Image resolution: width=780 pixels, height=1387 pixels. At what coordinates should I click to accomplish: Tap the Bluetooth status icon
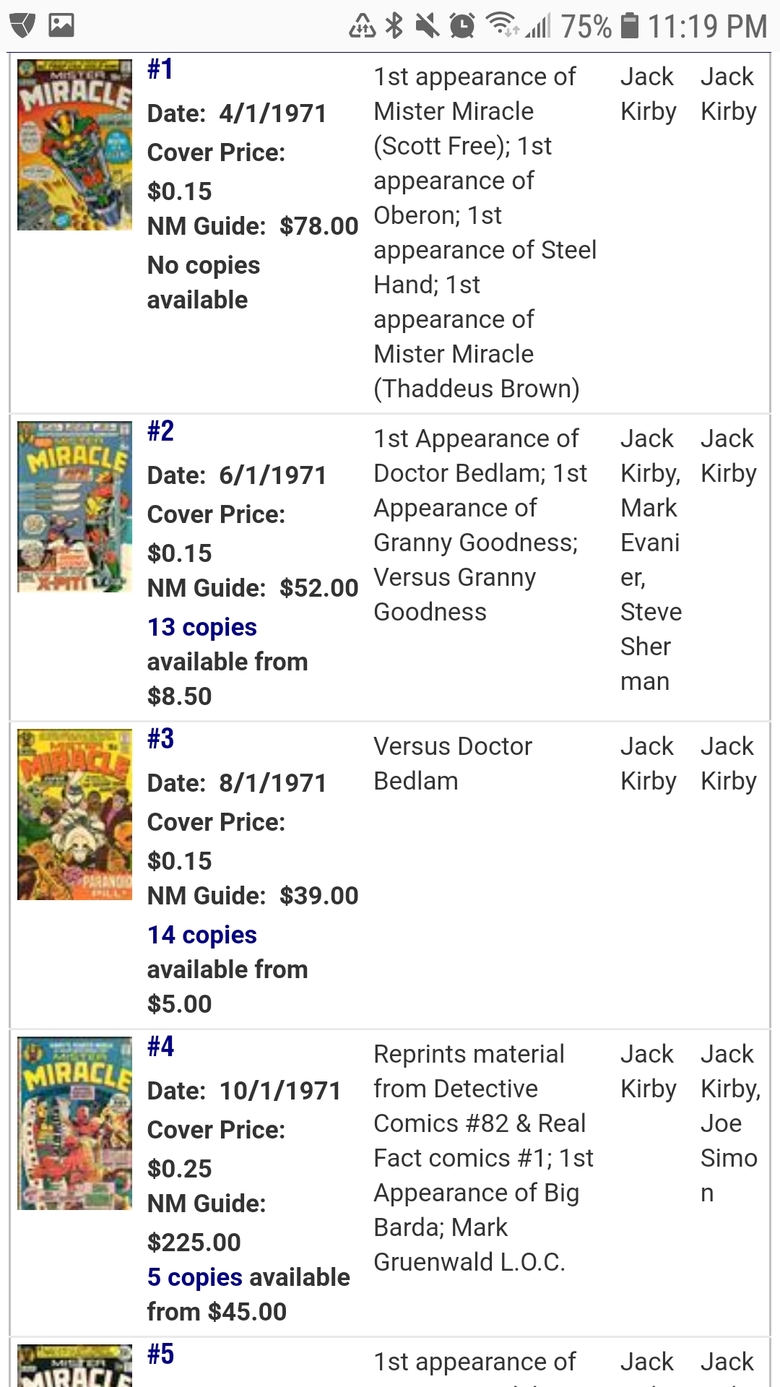click(x=395, y=26)
